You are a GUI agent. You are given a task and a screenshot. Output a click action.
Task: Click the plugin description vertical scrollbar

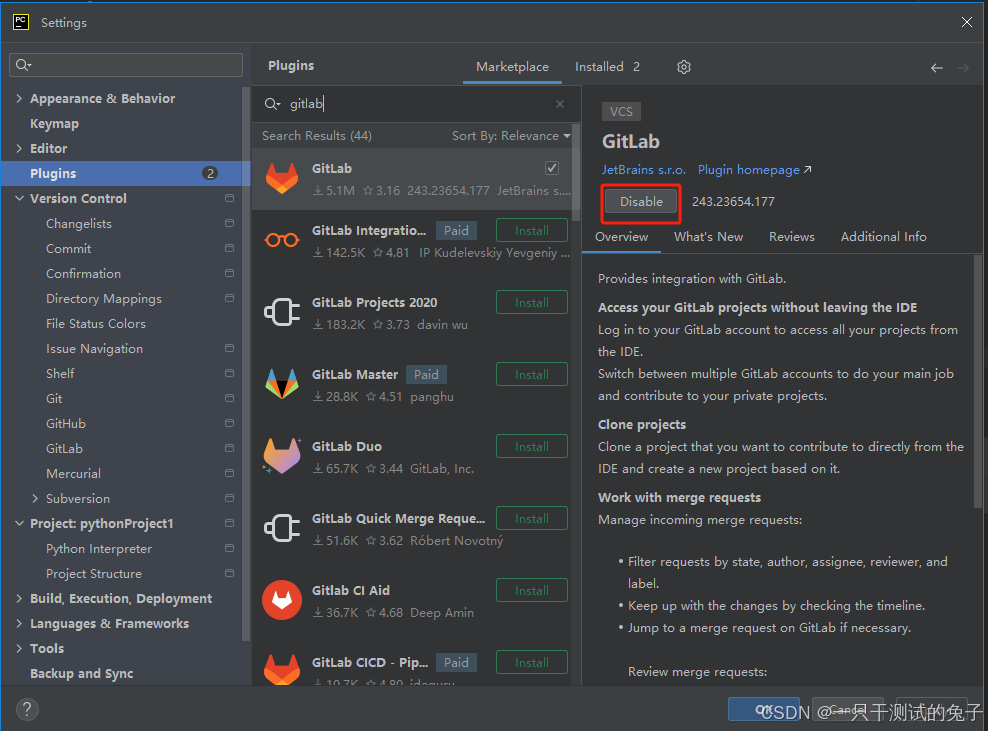(977, 381)
